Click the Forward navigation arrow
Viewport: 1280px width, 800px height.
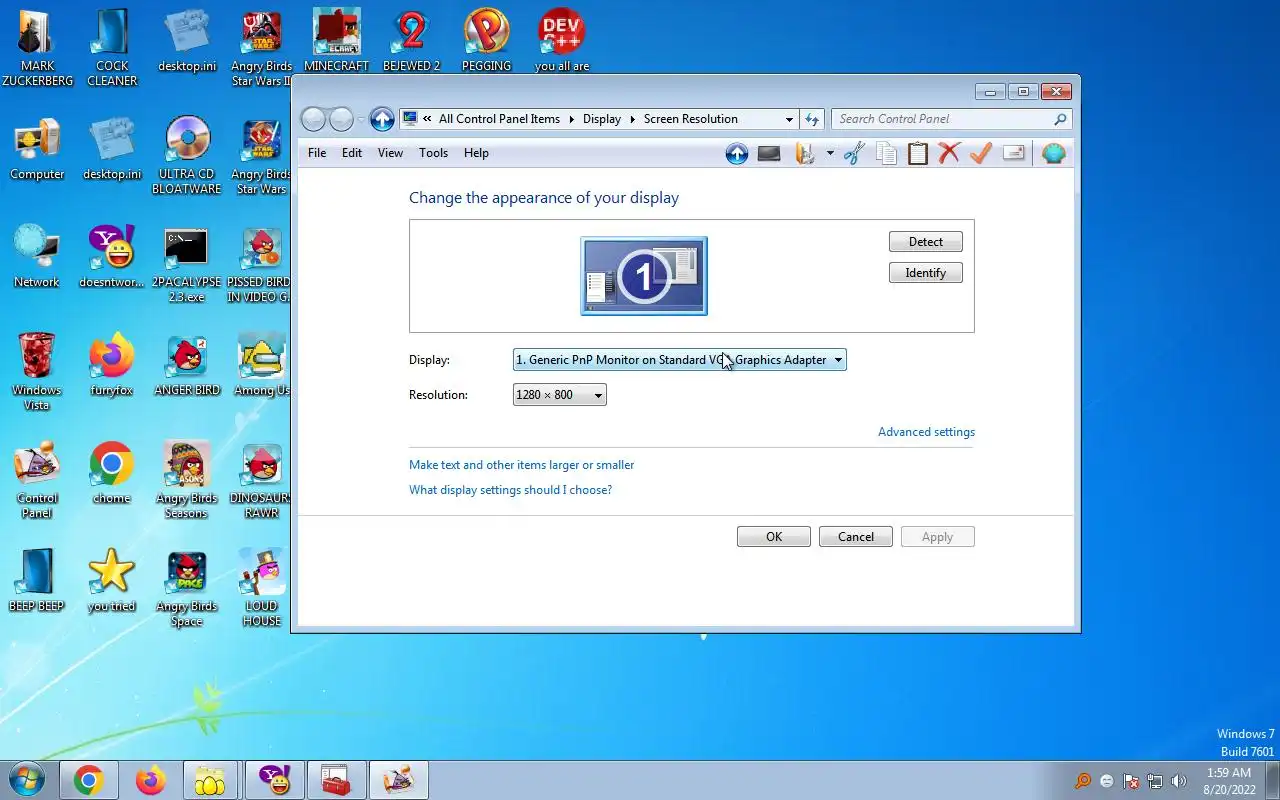[342, 119]
